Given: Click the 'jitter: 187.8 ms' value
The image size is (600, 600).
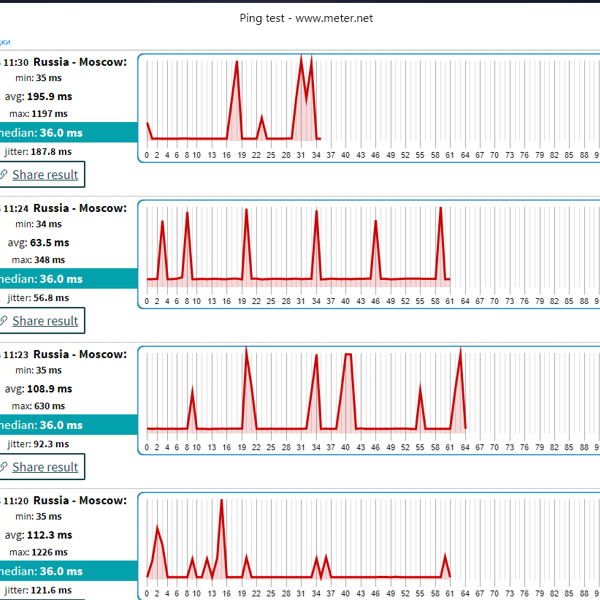Looking at the screenshot, I should (x=38, y=152).
